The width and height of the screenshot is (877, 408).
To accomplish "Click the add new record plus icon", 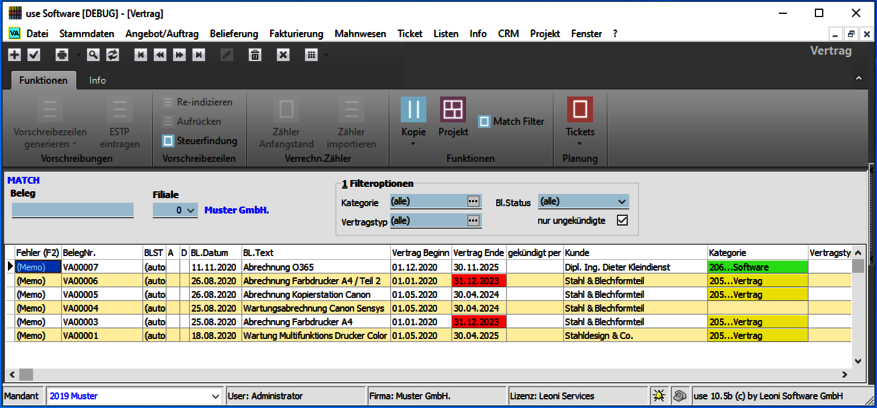I will [14, 54].
